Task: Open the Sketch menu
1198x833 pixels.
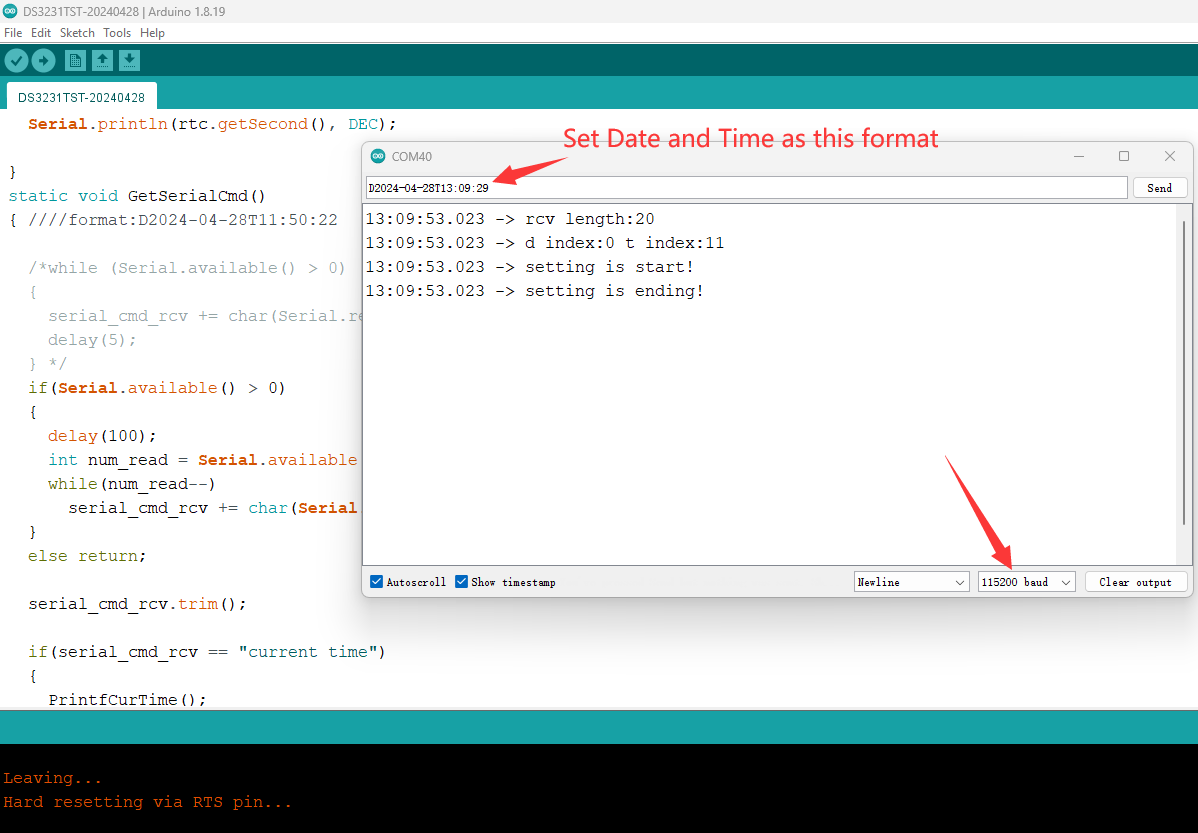Action: [x=77, y=33]
